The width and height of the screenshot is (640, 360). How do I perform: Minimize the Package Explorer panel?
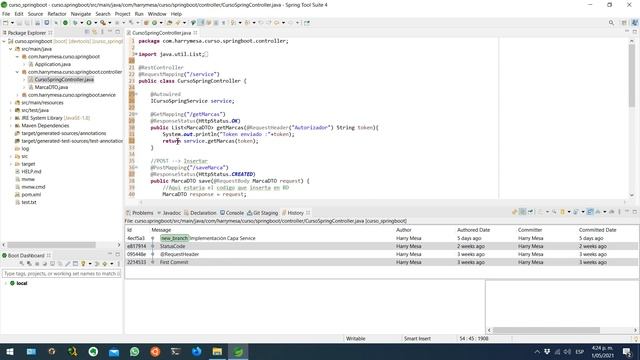110,32
